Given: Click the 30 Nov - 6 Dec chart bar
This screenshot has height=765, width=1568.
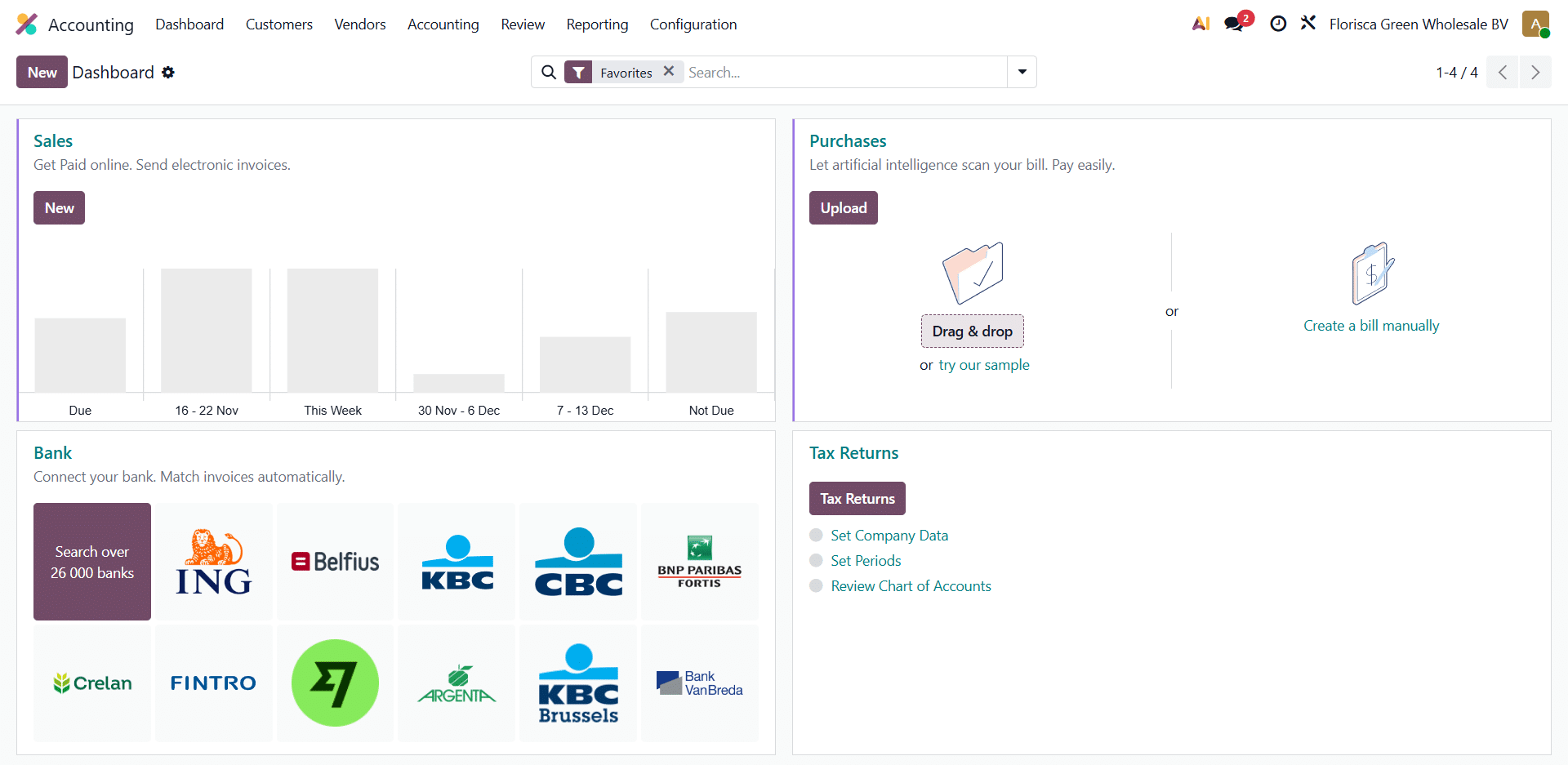Looking at the screenshot, I should [x=459, y=383].
